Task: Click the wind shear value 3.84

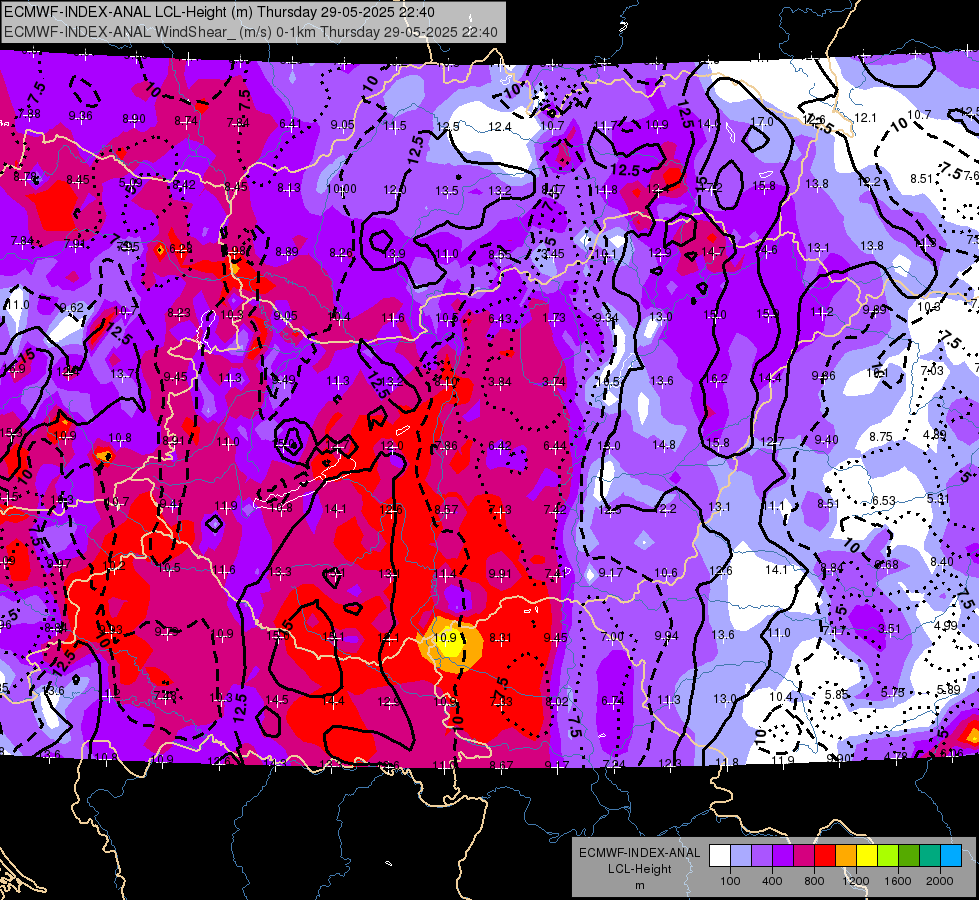Action: pos(499,382)
